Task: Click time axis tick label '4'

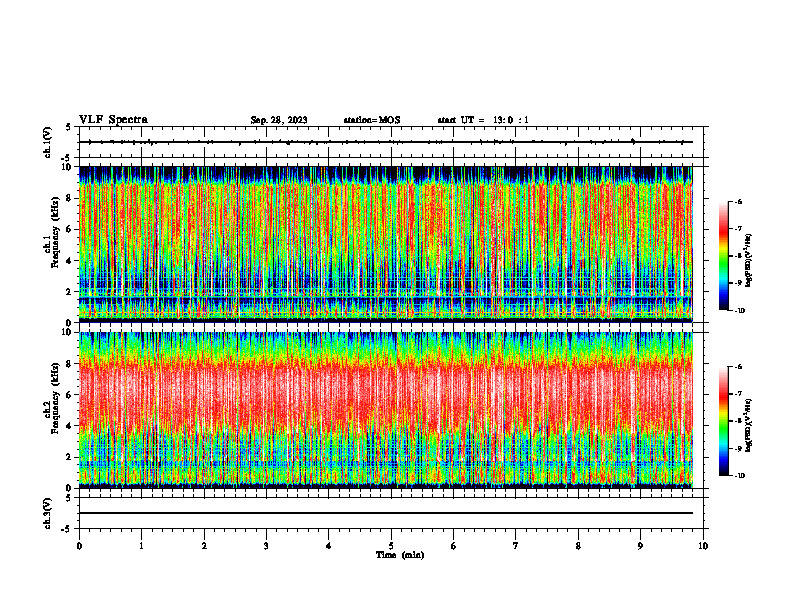Action: pos(329,546)
